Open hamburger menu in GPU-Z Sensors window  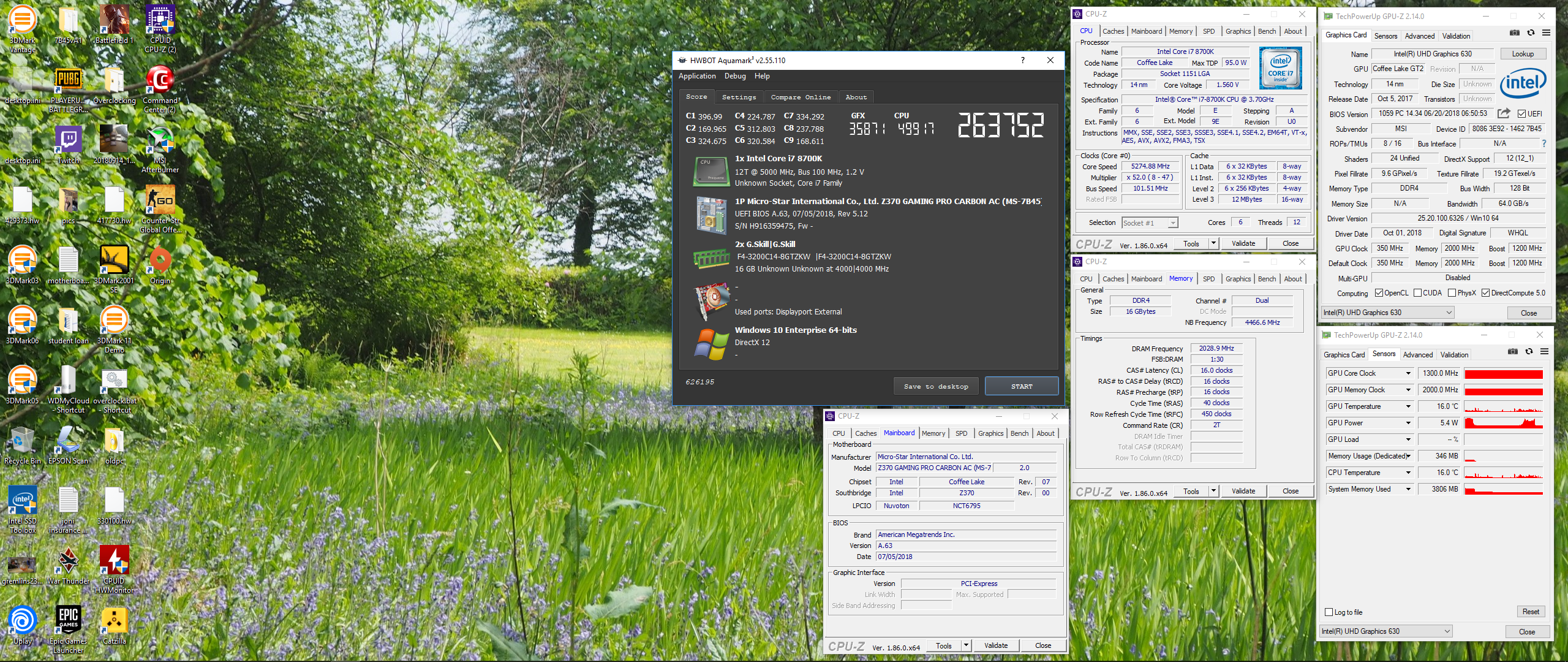pos(1545,351)
